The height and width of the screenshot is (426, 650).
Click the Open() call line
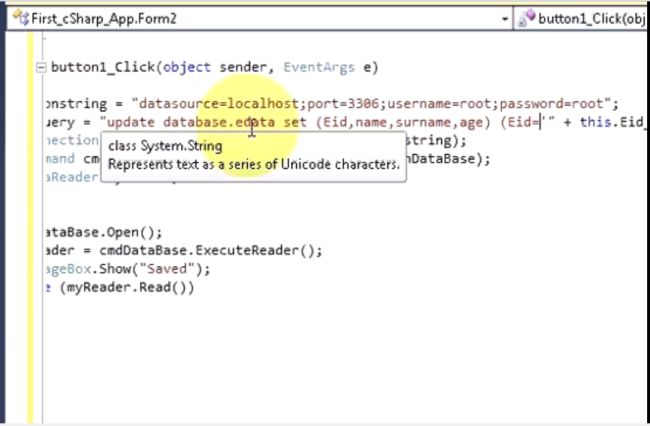[x=104, y=232]
